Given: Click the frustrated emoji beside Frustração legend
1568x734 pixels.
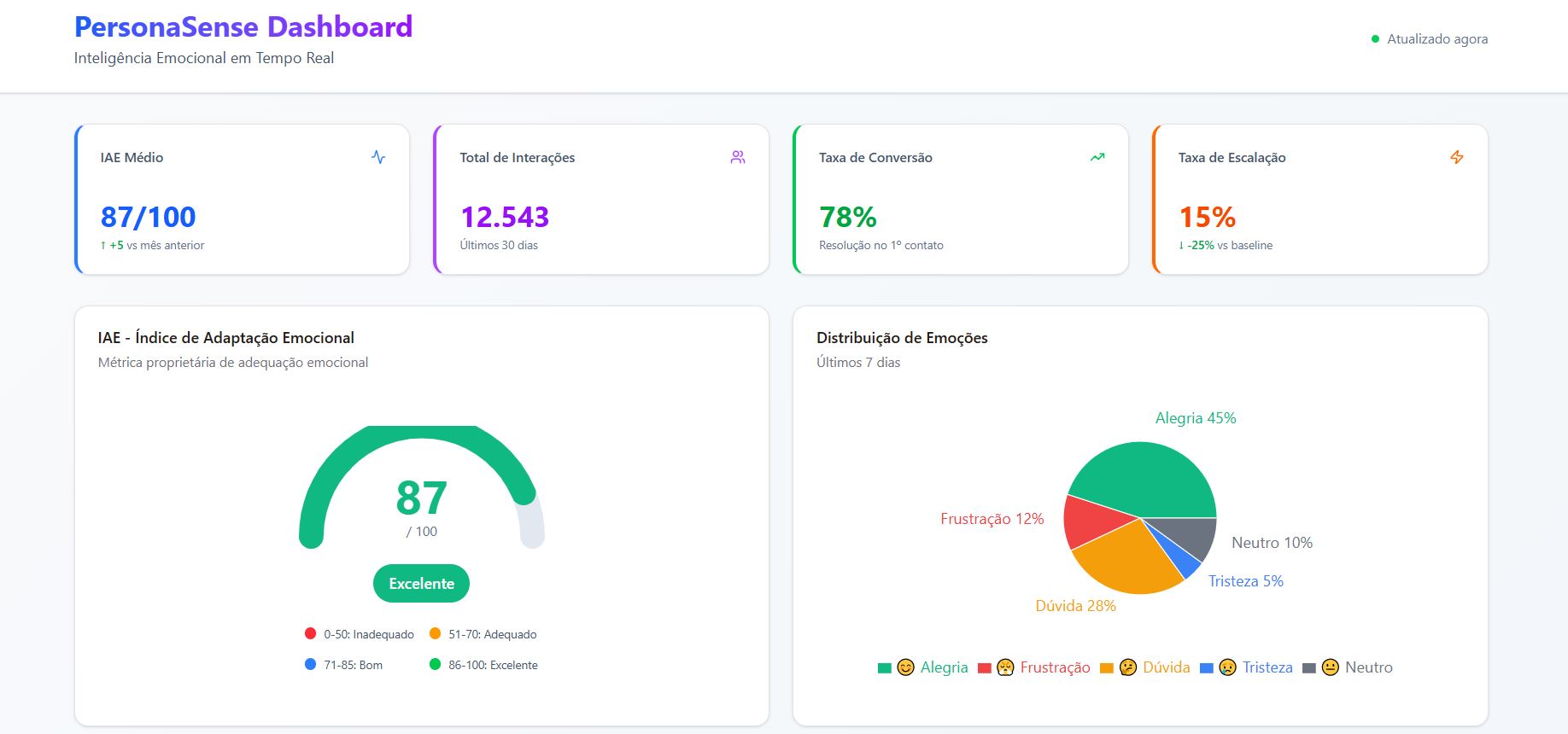Looking at the screenshot, I should tap(1005, 667).
